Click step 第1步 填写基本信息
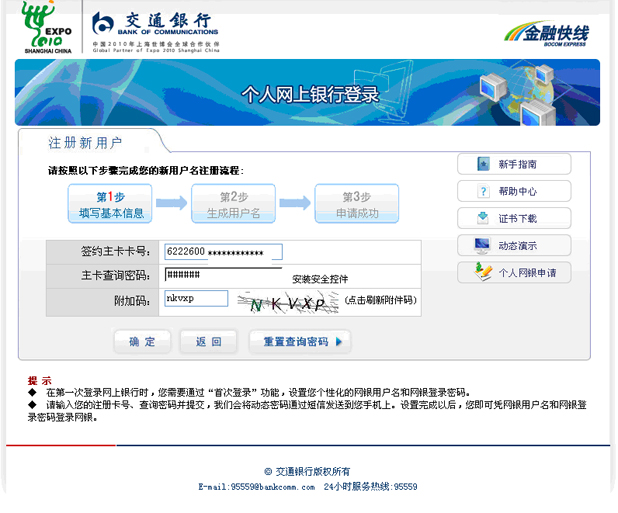618x513 pixels. pos(110,204)
